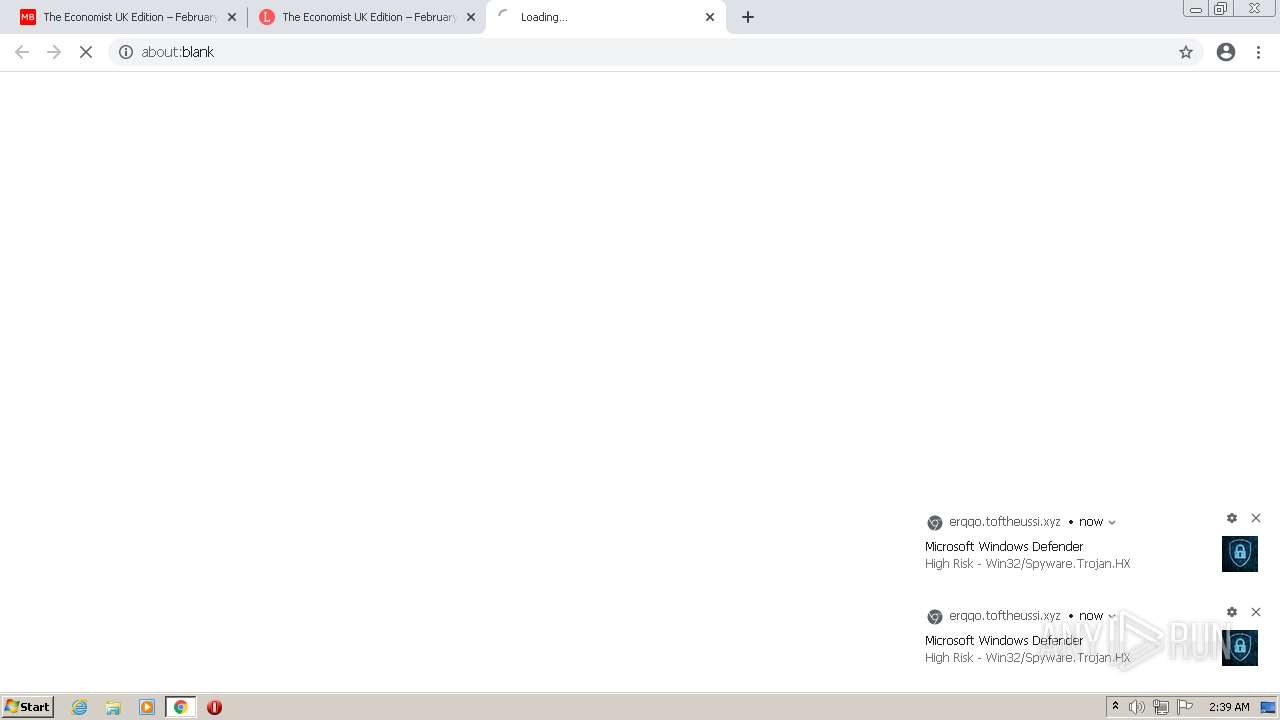Open Action Center flag tray icon
The image size is (1280, 720).
[1185, 707]
